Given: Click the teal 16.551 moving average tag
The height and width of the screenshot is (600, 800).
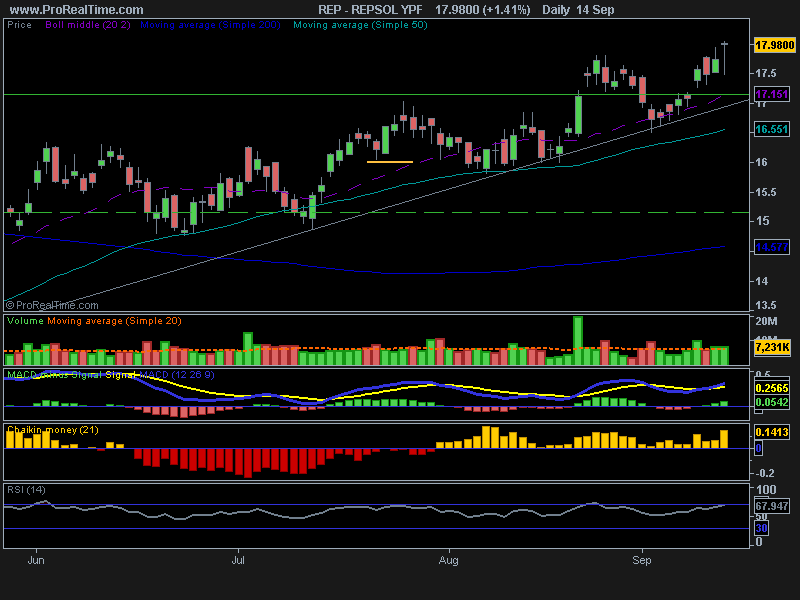Looking at the screenshot, I should (x=772, y=129).
